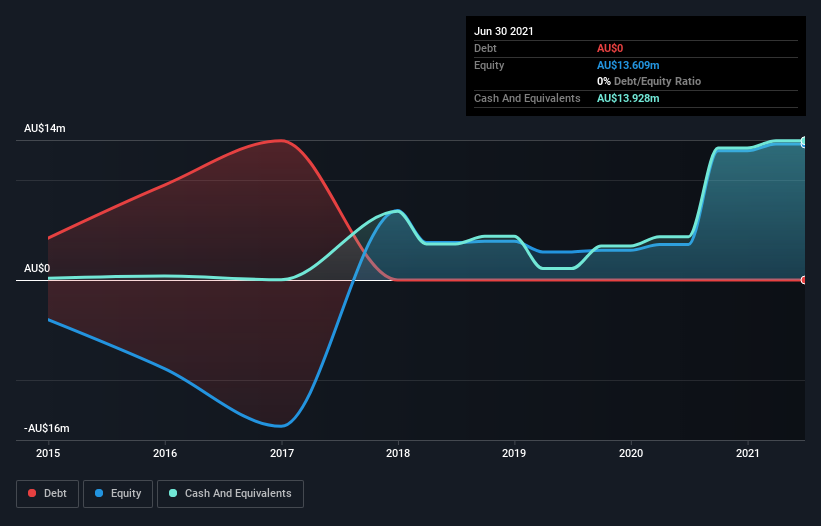Click Cash And Equivalents row label in tooltip

point(527,98)
